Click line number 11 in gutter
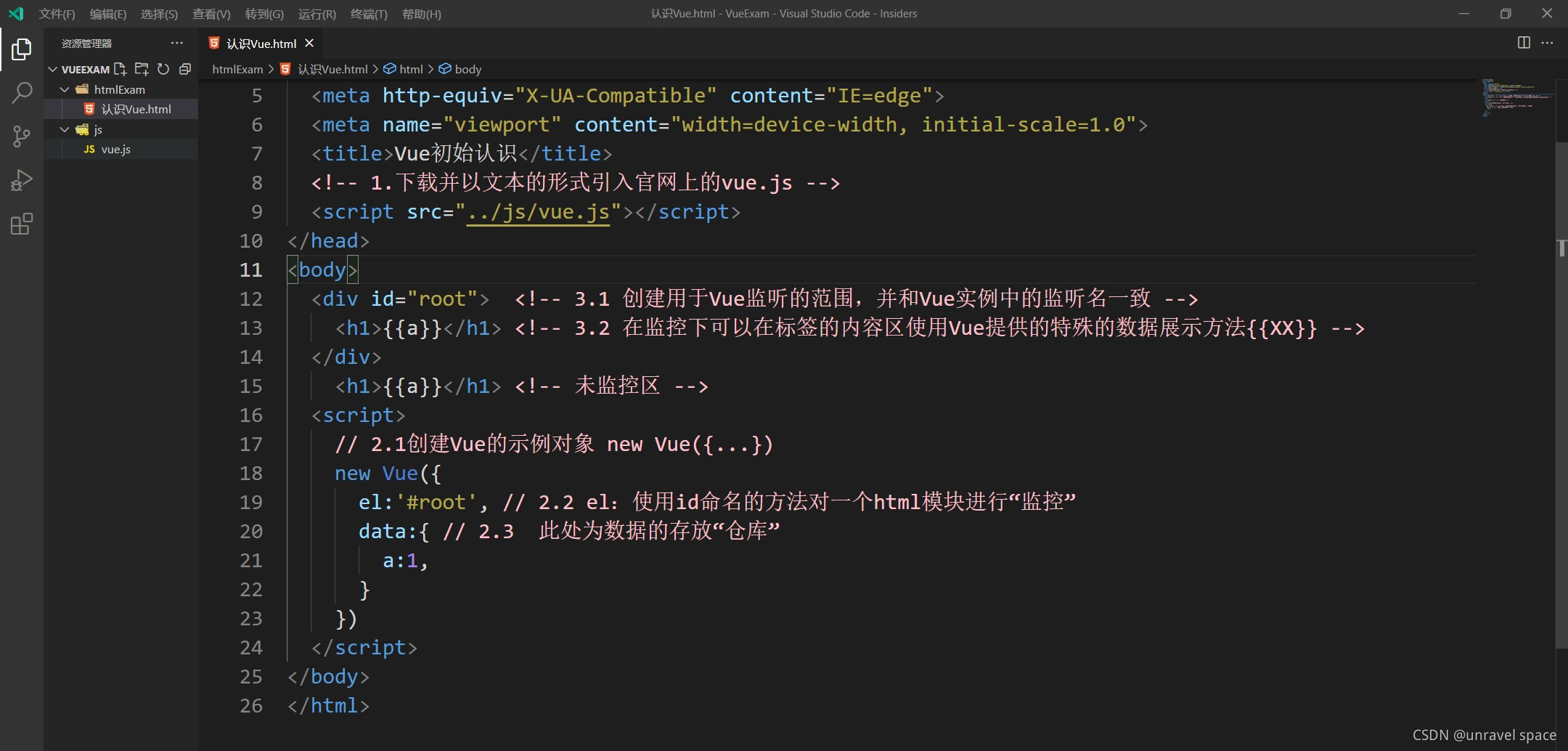Viewport: 1568px width, 751px height. [x=250, y=270]
